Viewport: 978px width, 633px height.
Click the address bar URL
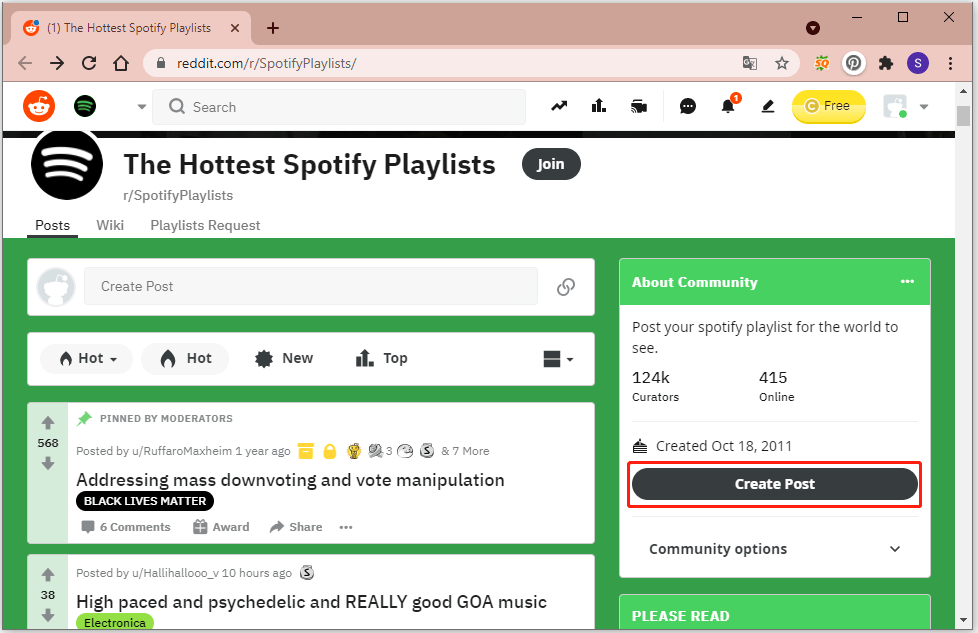(266, 64)
